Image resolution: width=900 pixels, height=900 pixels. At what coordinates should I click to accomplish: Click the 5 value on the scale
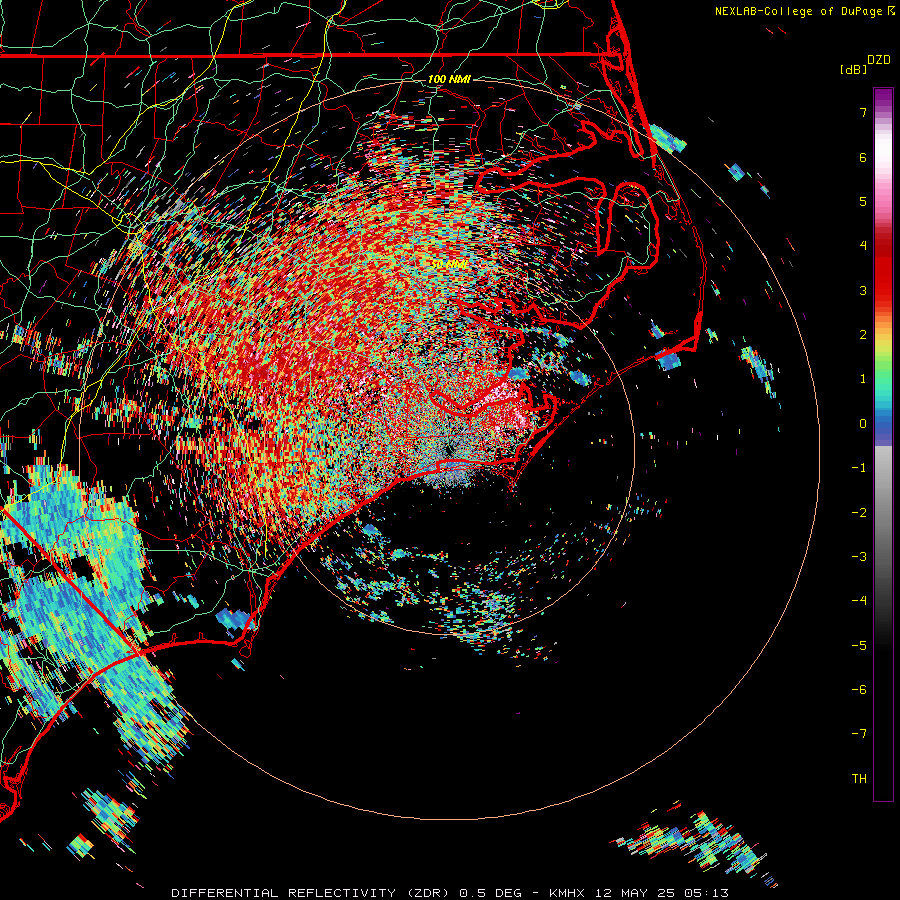[x=863, y=201]
